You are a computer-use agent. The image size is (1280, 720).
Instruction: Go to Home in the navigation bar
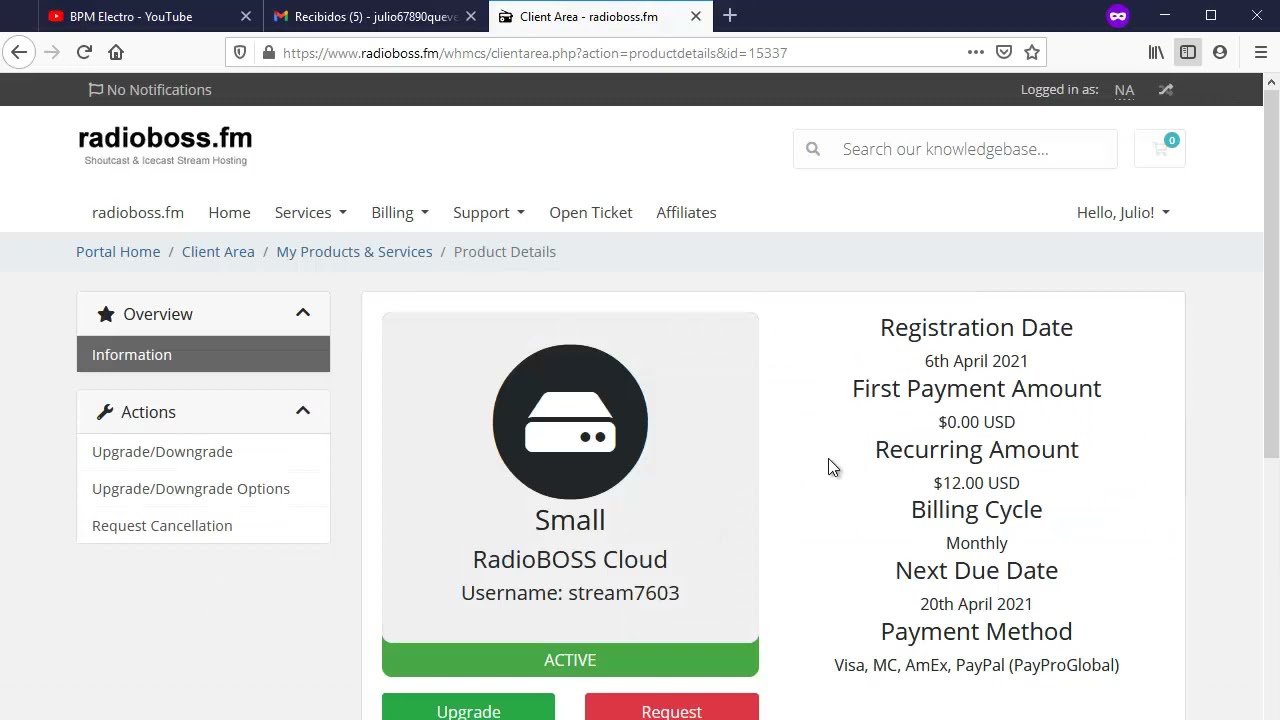click(229, 212)
